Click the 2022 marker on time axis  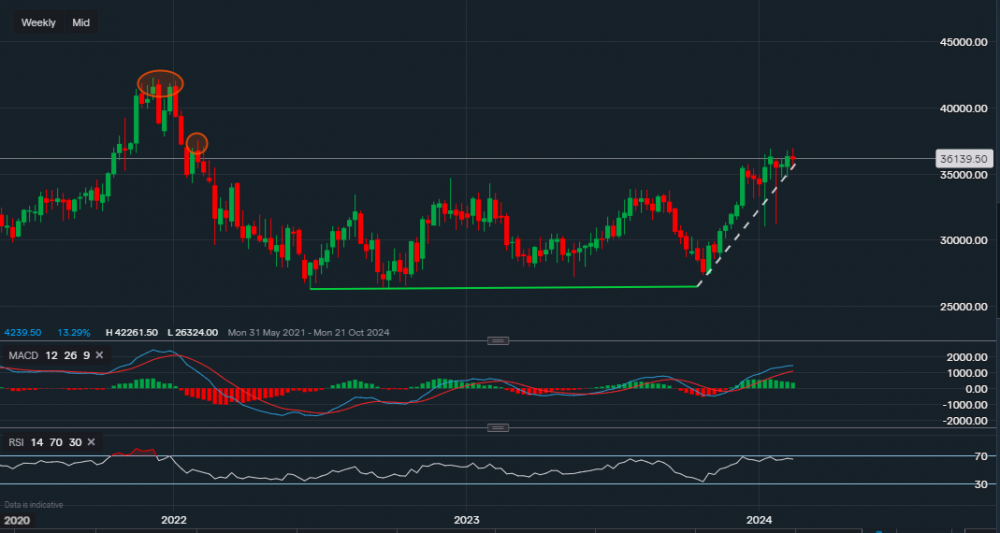click(174, 520)
